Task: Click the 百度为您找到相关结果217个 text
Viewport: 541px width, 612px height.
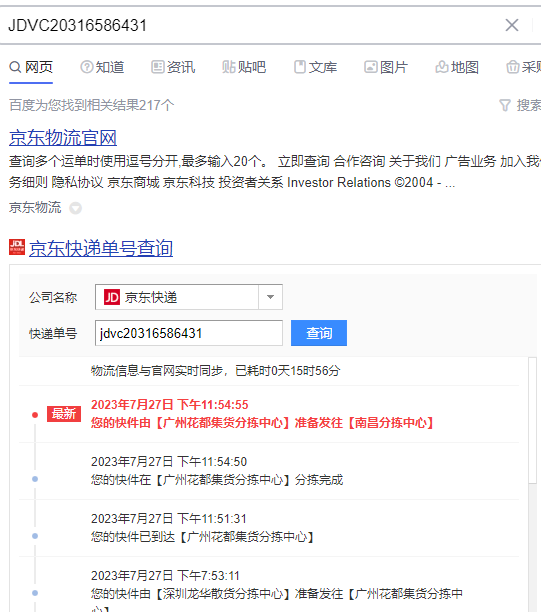Action: click(x=92, y=105)
